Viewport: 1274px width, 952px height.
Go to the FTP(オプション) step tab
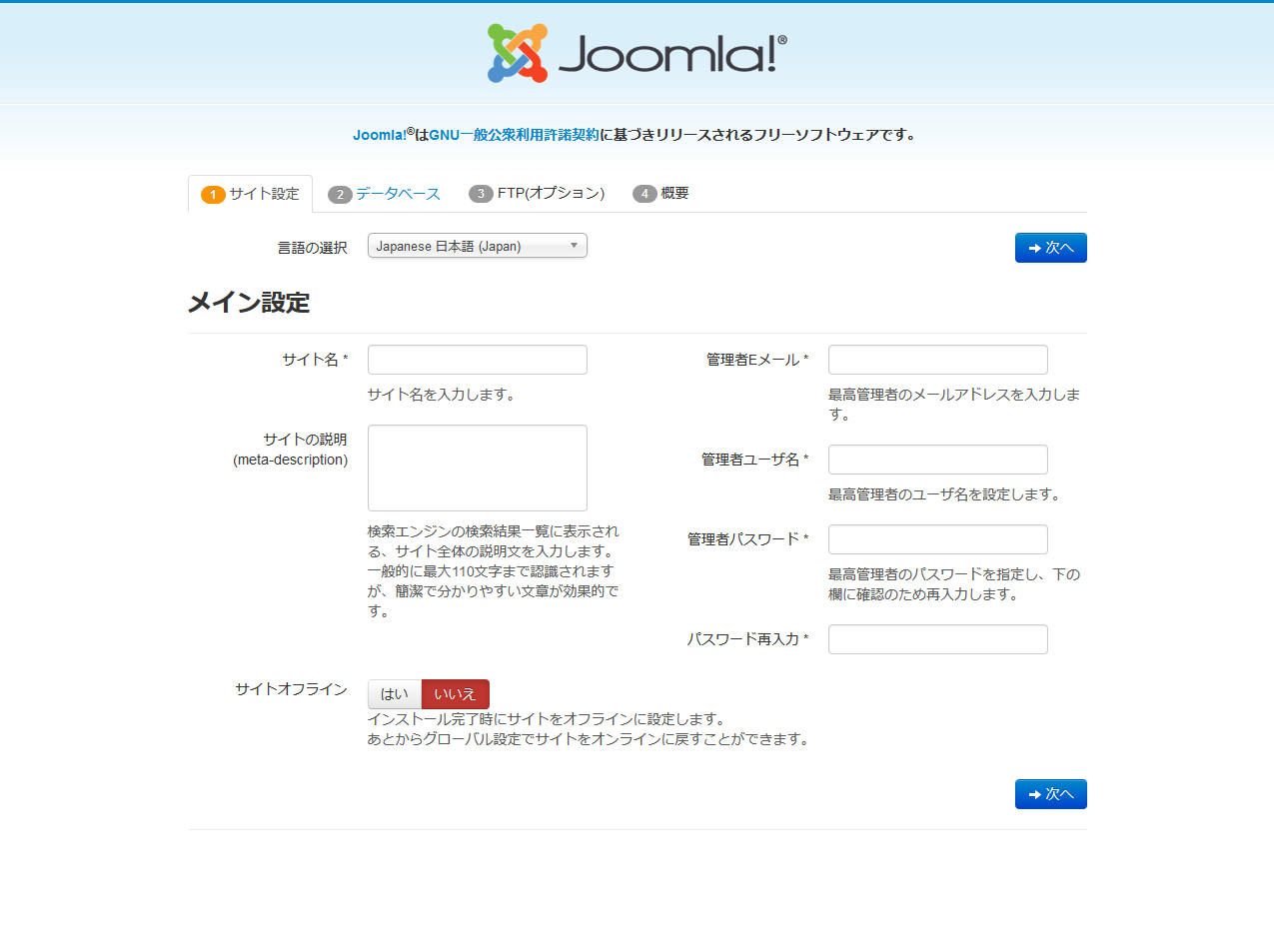(x=537, y=194)
